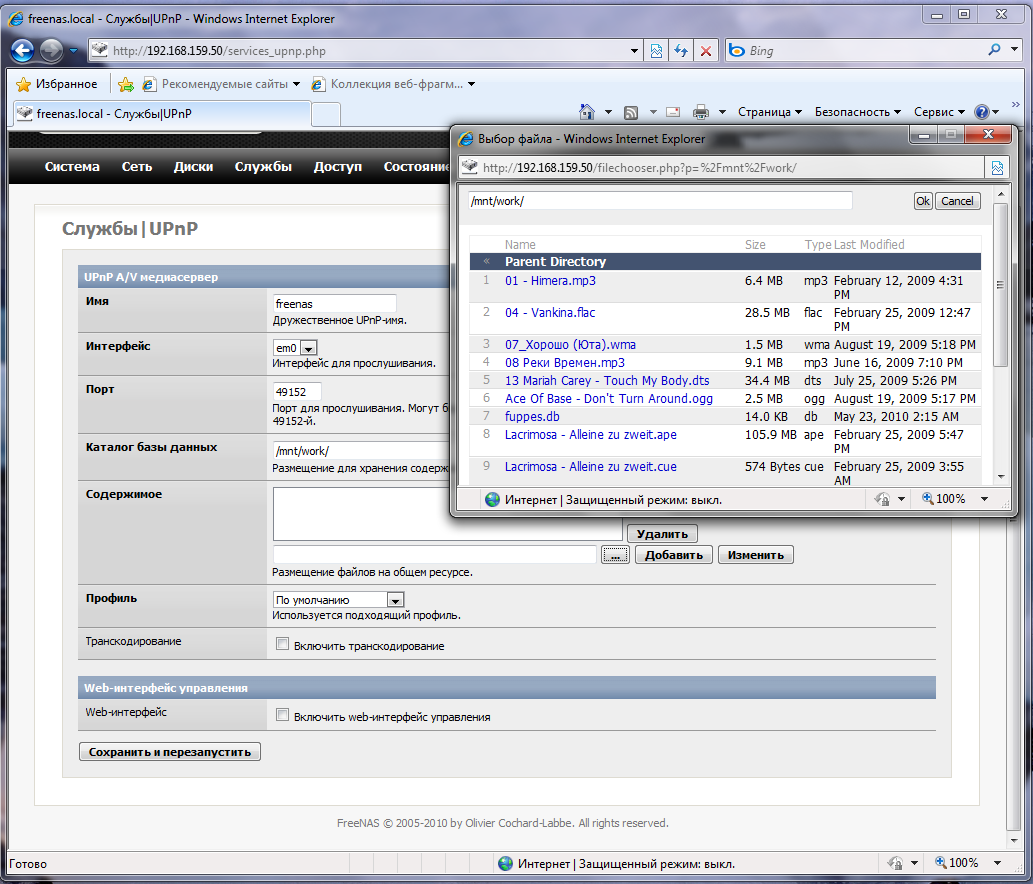Open the Диски menu in navigation bar

click(193, 167)
